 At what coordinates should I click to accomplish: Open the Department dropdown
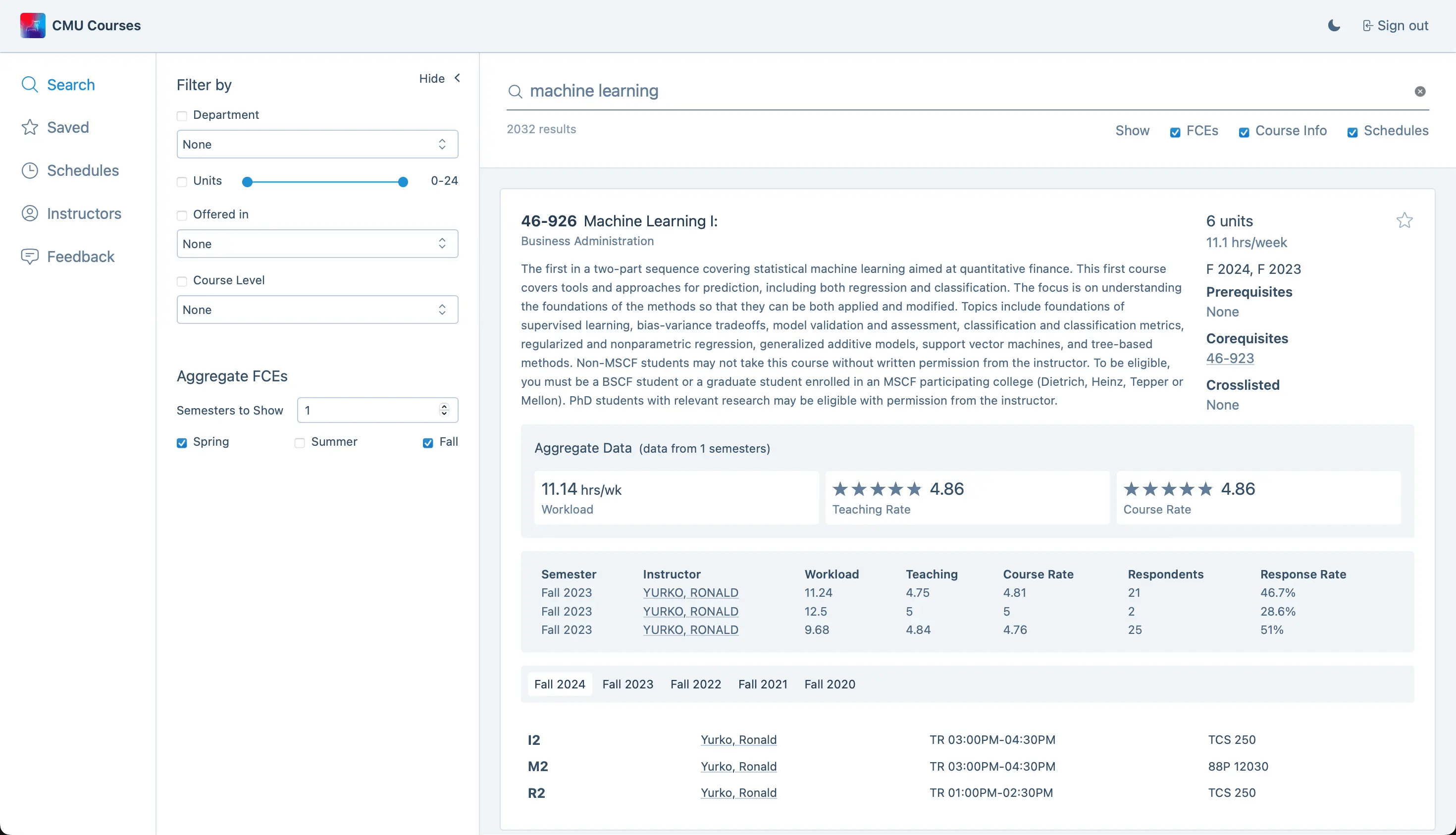point(317,145)
